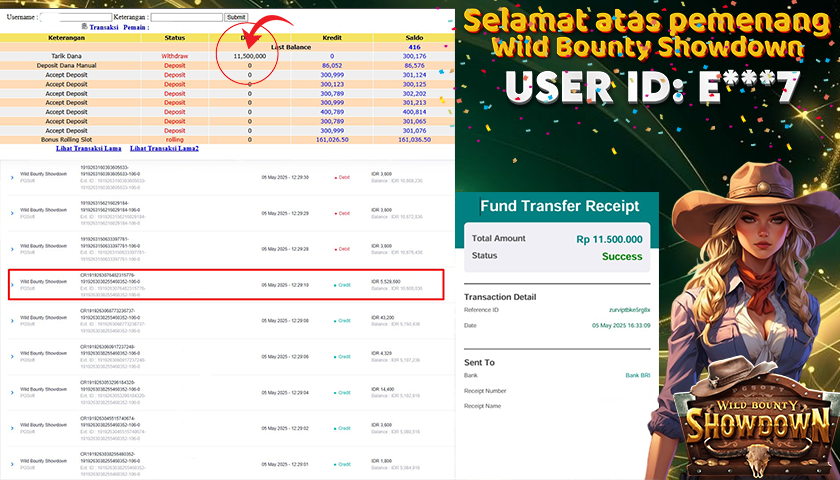Click the Tarik Dana row label
Image resolution: width=840 pixels, height=480 pixels.
pos(66,56)
